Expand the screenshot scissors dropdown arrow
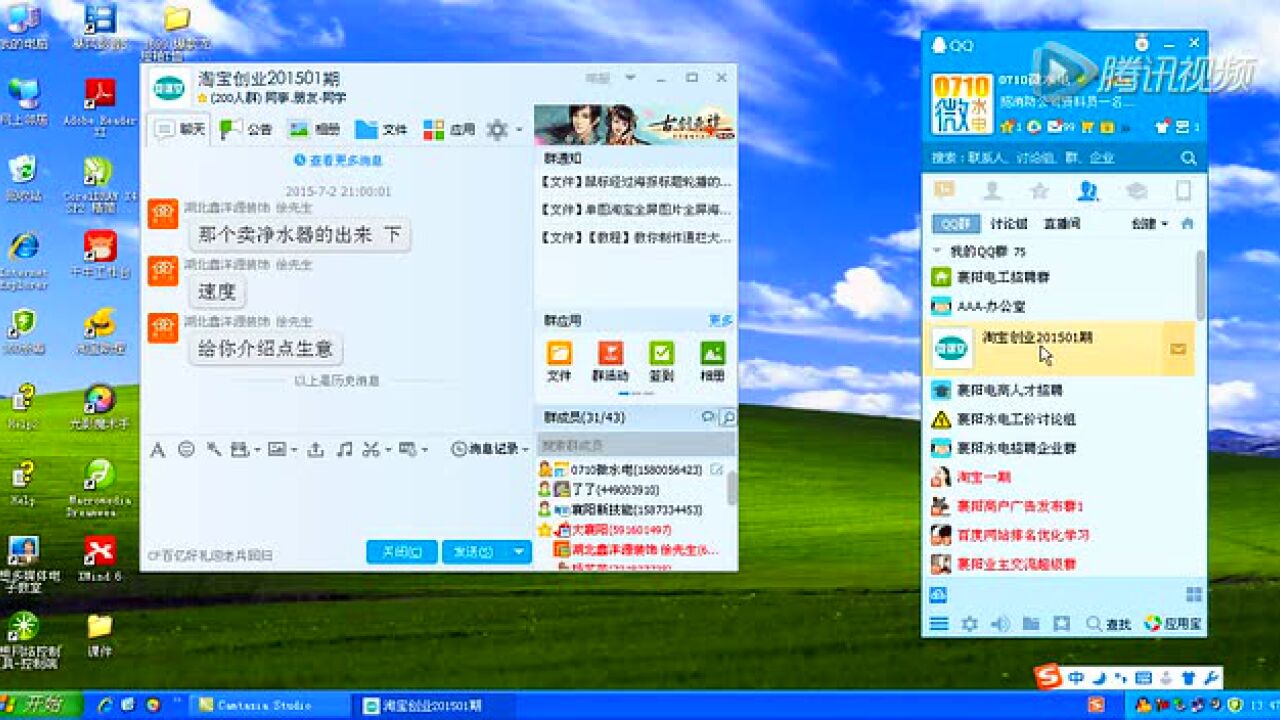1280x720 pixels. coord(386,451)
